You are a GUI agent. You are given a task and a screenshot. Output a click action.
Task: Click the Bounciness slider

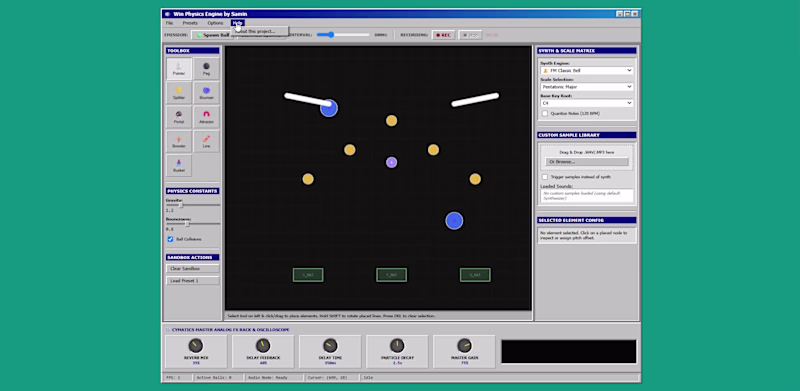[x=193, y=224]
